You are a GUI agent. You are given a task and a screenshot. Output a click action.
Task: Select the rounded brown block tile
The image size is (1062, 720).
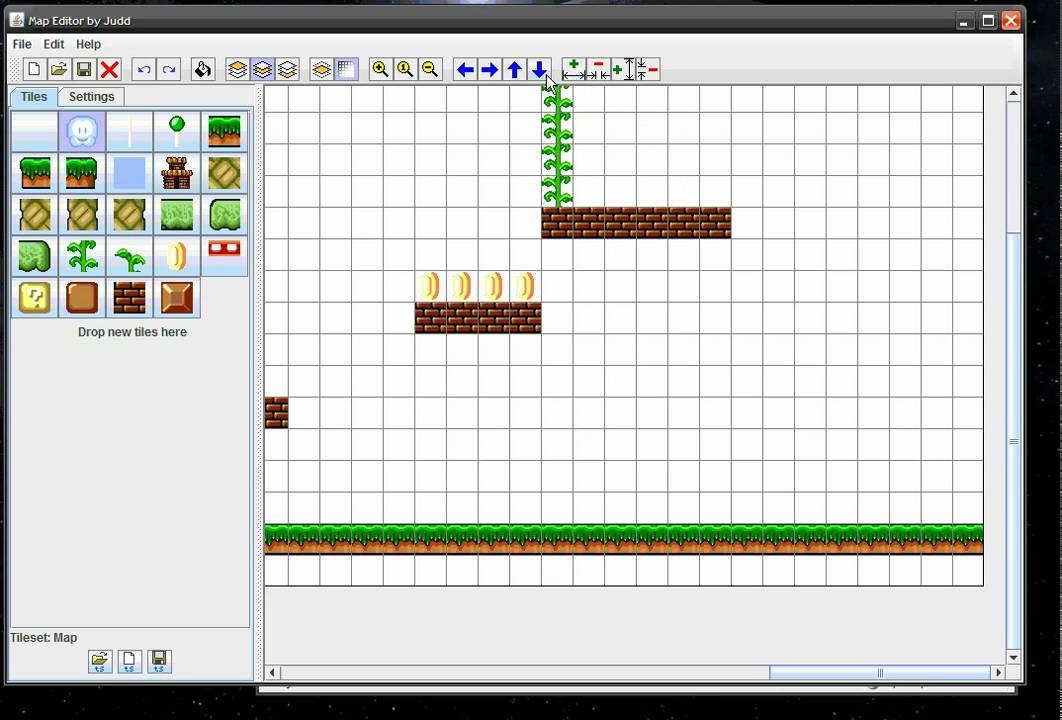click(82, 297)
